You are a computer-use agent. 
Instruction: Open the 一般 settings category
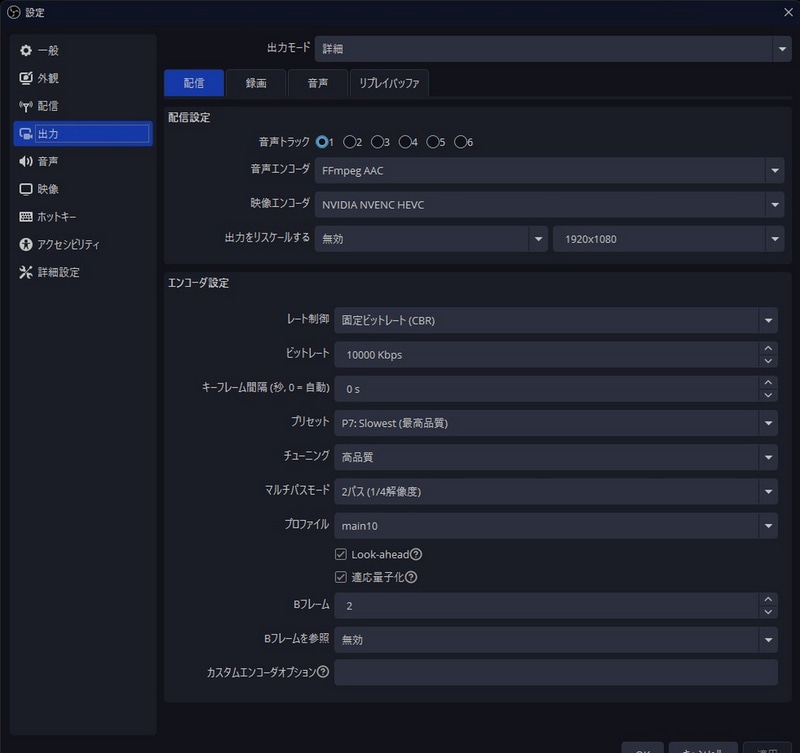click(x=83, y=50)
